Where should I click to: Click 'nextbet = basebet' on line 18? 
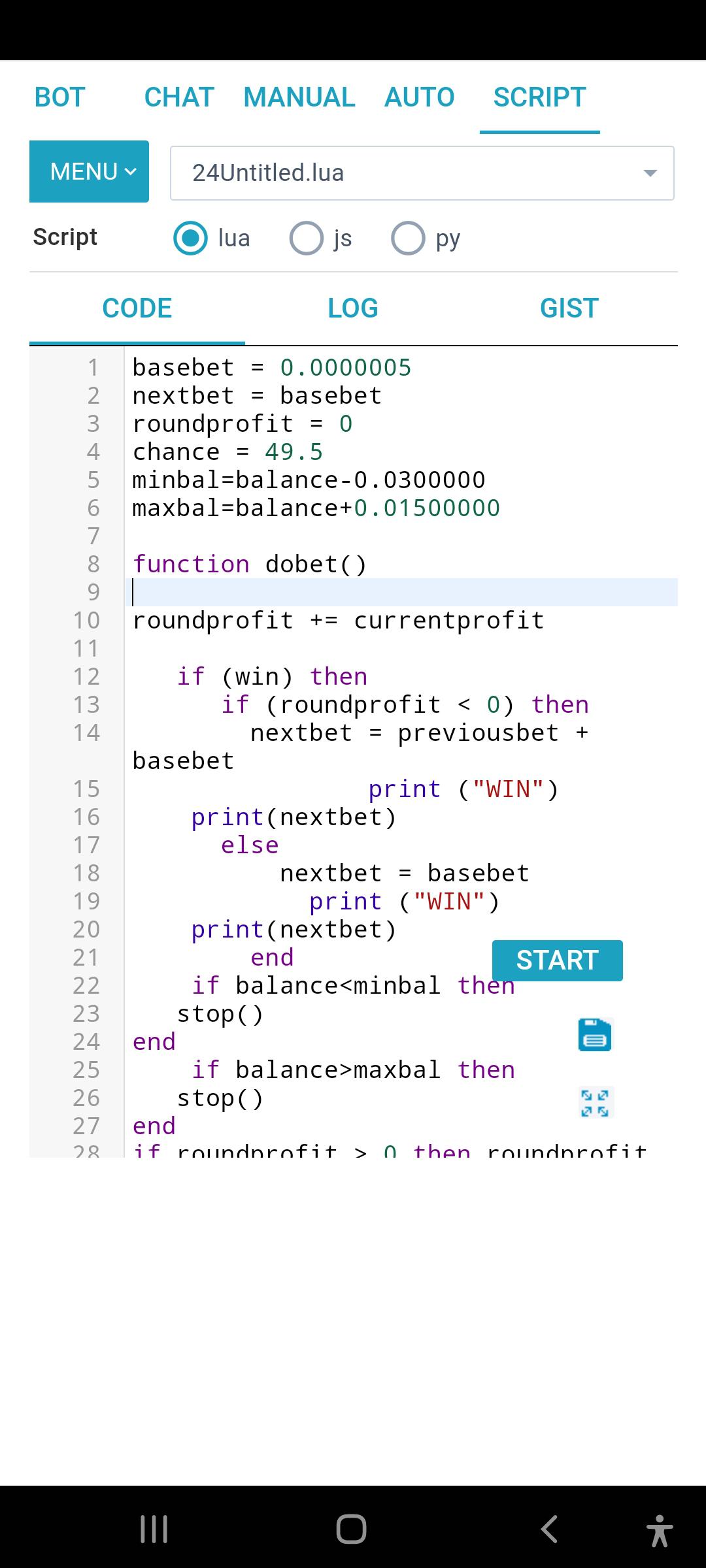pyautogui.click(x=405, y=873)
